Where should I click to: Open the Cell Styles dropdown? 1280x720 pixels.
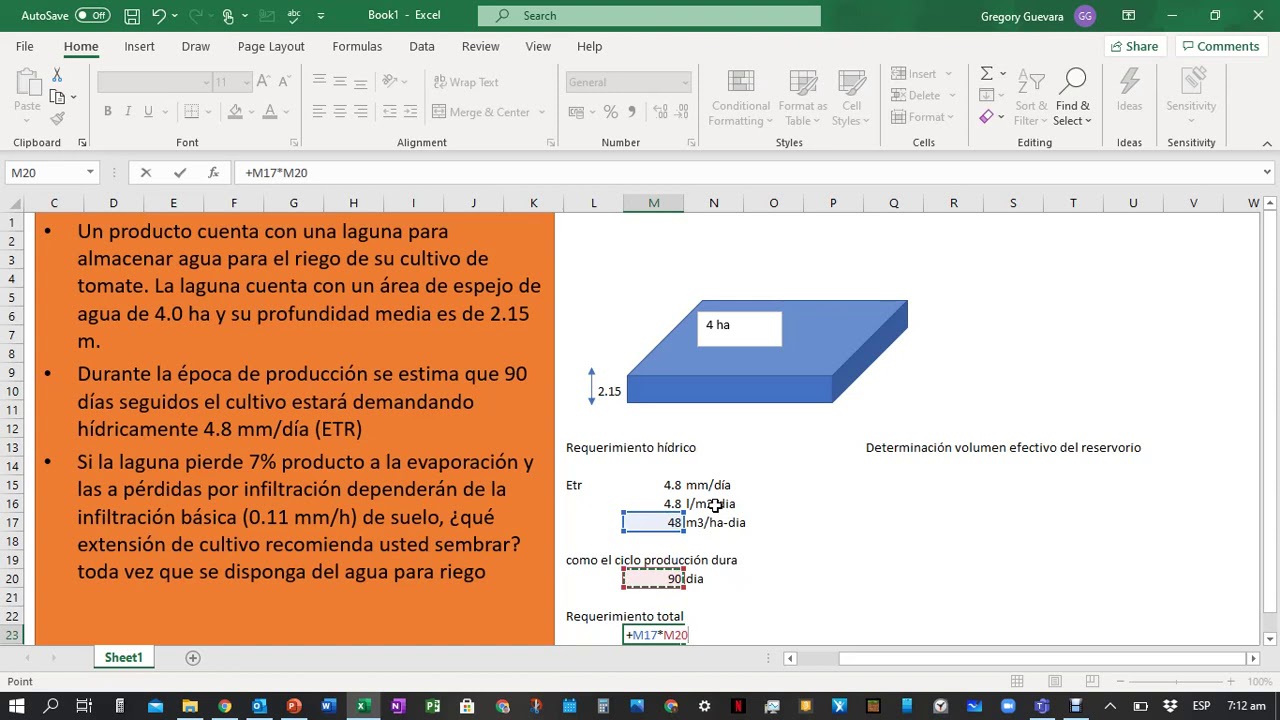(x=852, y=98)
